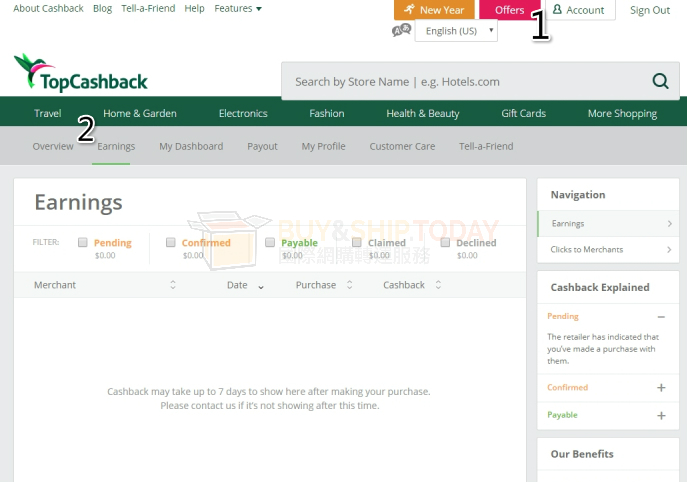Expand the Confirmed cashback explanation
This screenshot has height=482, width=687.
tap(661, 388)
